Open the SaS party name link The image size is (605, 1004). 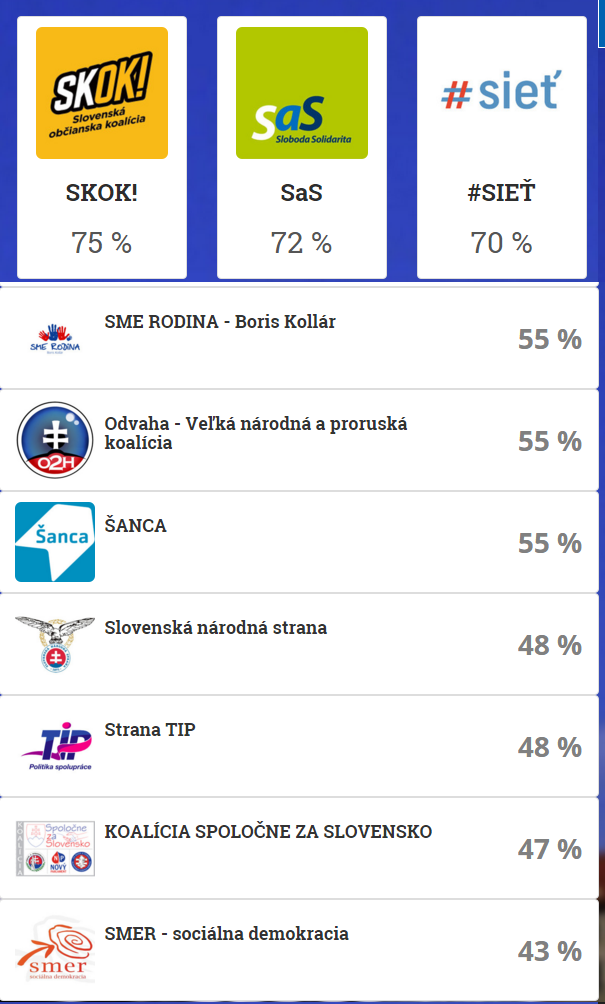tap(301, 193)
